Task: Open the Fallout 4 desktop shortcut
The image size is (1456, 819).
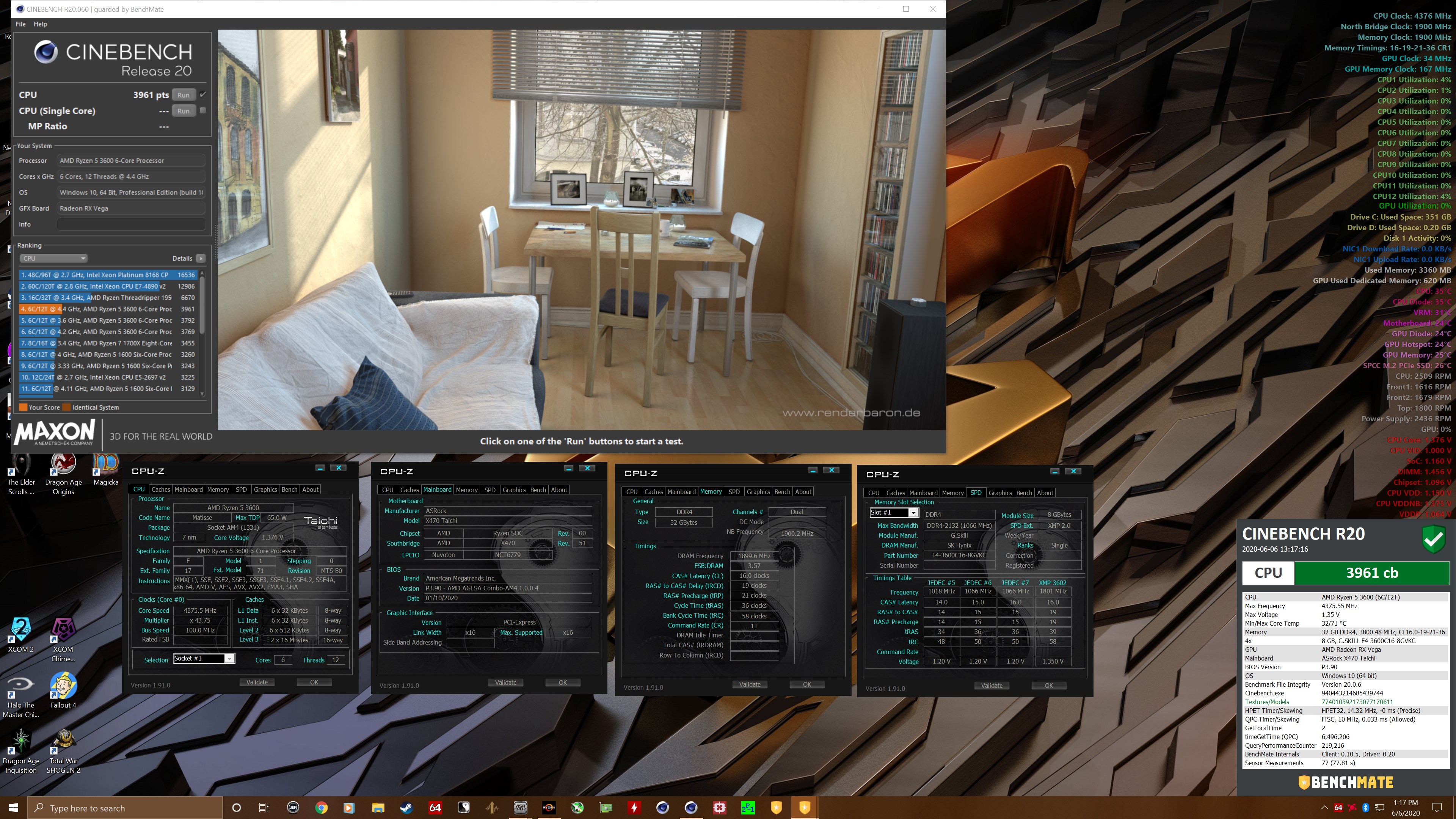Action: (63, 690)
